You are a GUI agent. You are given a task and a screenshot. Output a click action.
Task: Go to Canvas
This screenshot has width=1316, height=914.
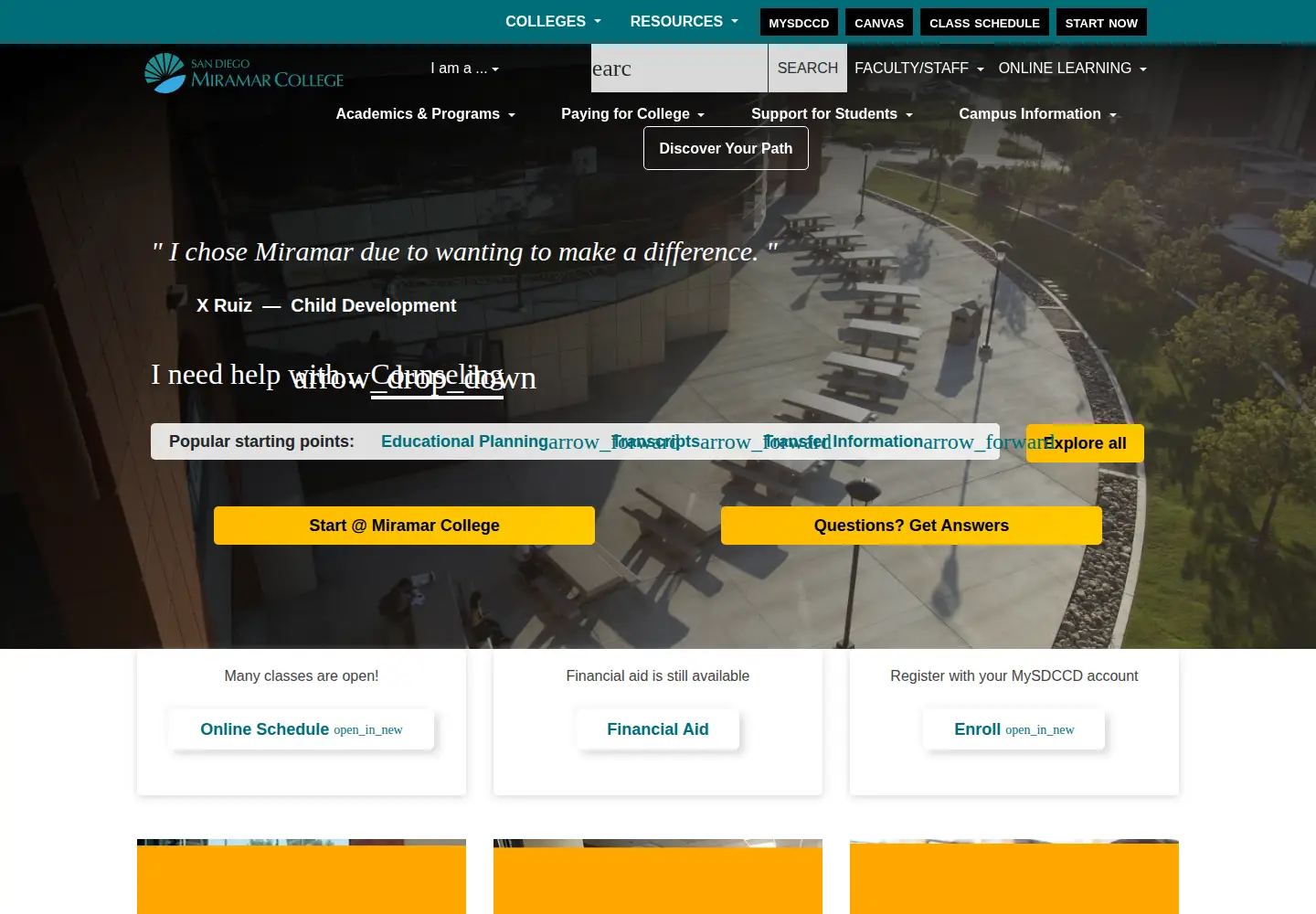coord(879,23)
